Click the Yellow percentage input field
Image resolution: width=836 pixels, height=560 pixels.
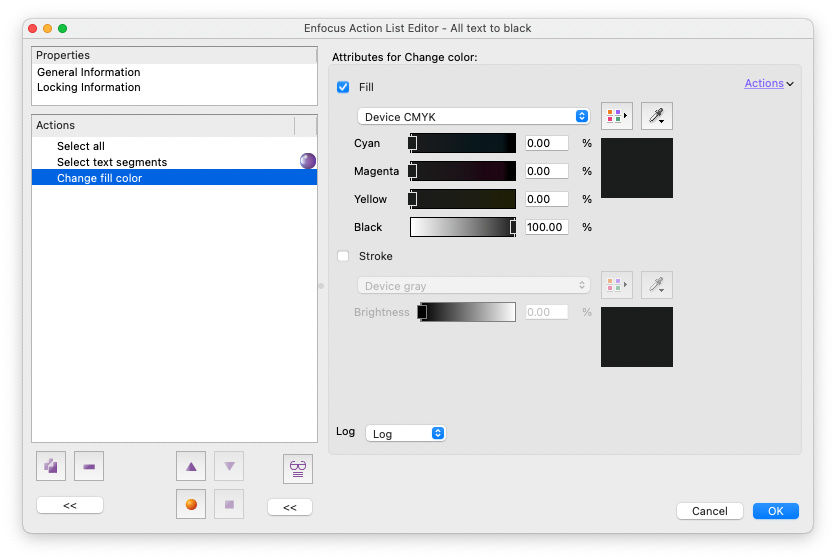546,199
